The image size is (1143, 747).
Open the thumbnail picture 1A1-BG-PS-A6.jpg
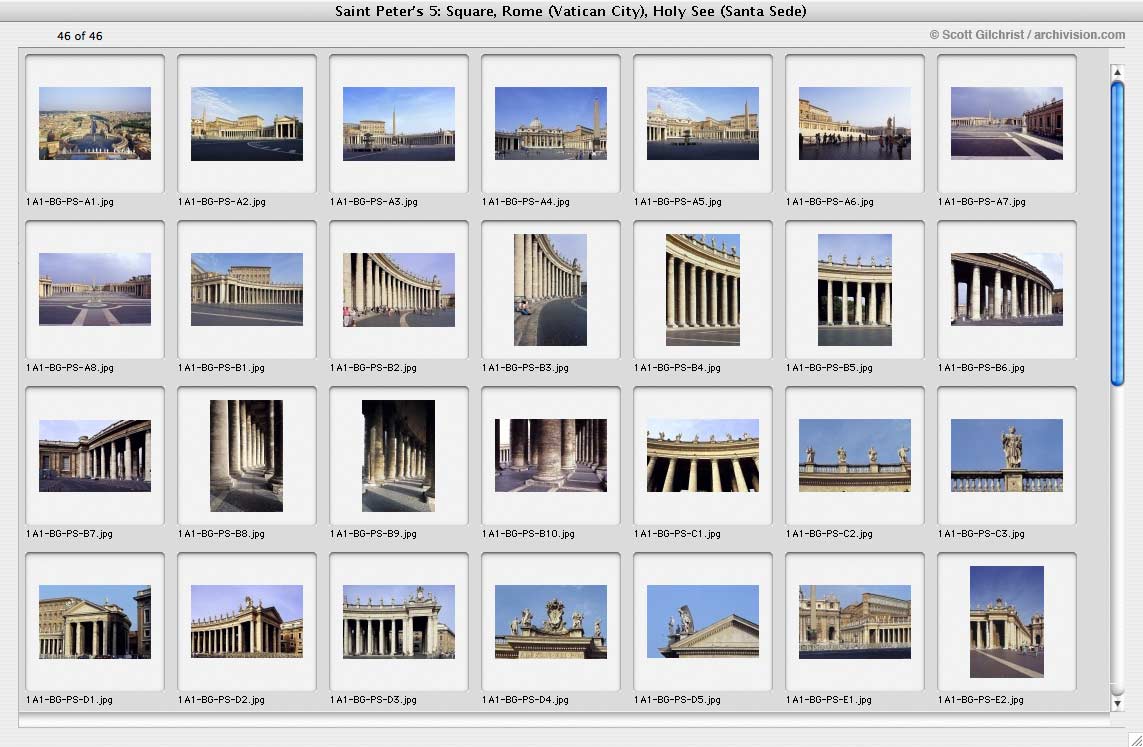854,123
